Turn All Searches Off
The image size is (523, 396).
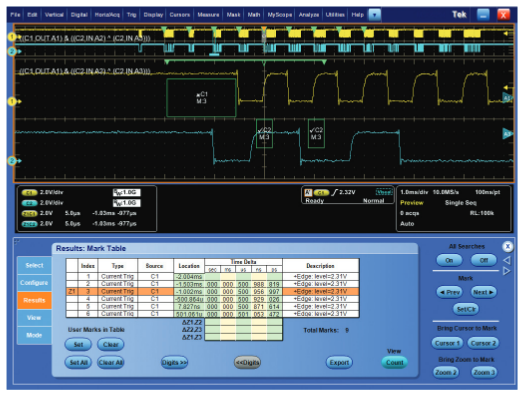(483, 260)
